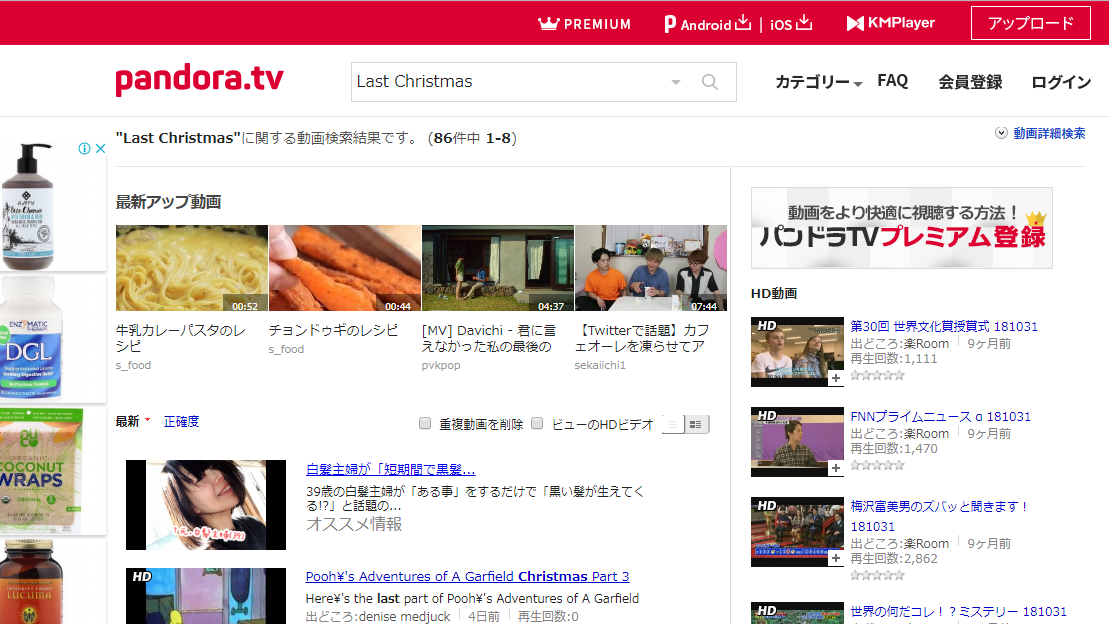Open チョンドゥギのレシピ video title

tap(333, 330)
